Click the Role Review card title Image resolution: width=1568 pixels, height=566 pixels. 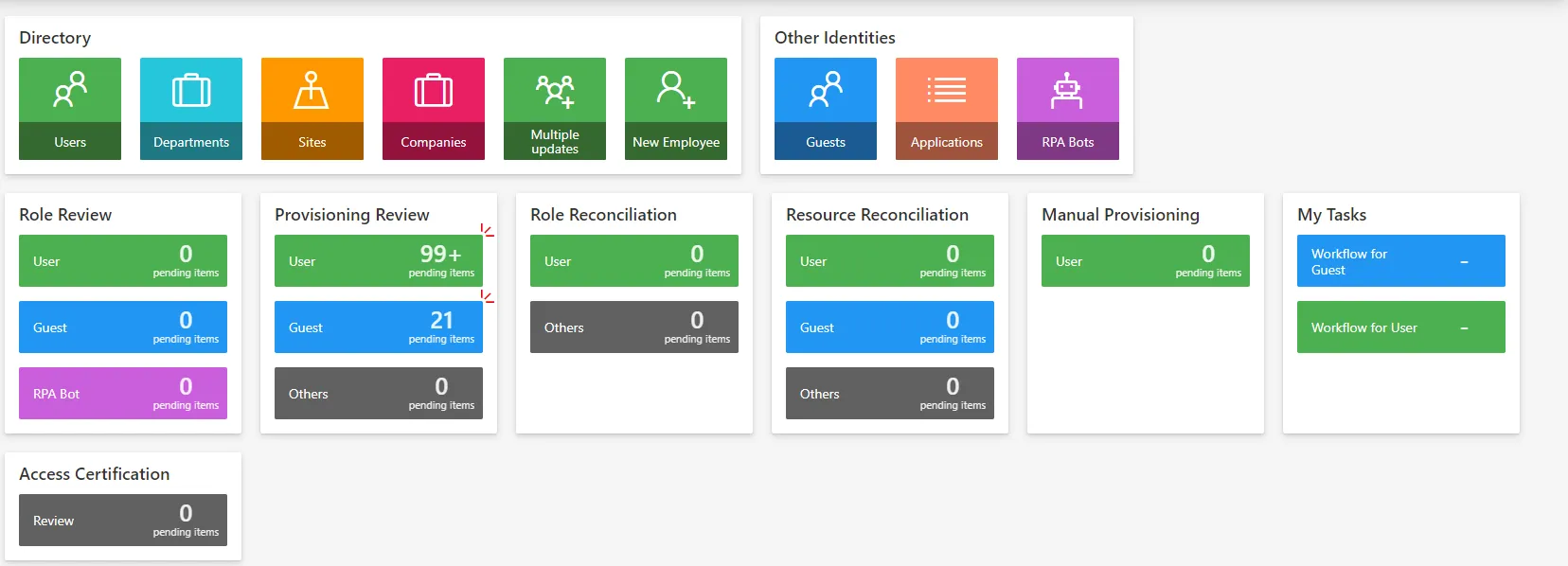point(65,215)
